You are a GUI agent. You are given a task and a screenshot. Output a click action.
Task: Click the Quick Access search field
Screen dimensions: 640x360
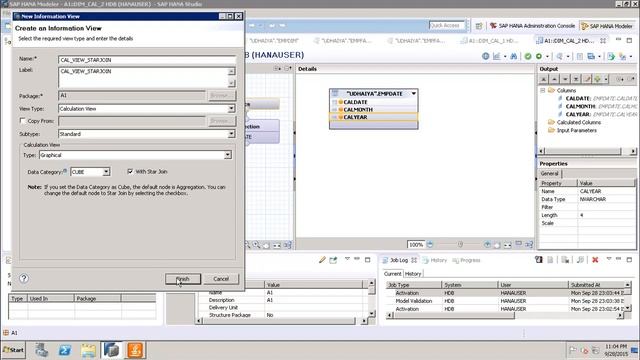coord(447,25)
